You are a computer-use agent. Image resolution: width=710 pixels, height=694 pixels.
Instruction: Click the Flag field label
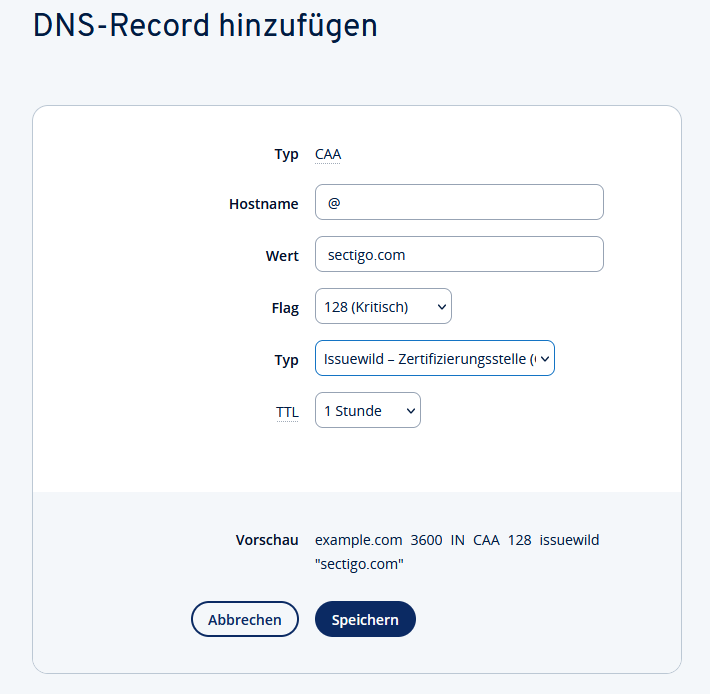pos(285,308)
